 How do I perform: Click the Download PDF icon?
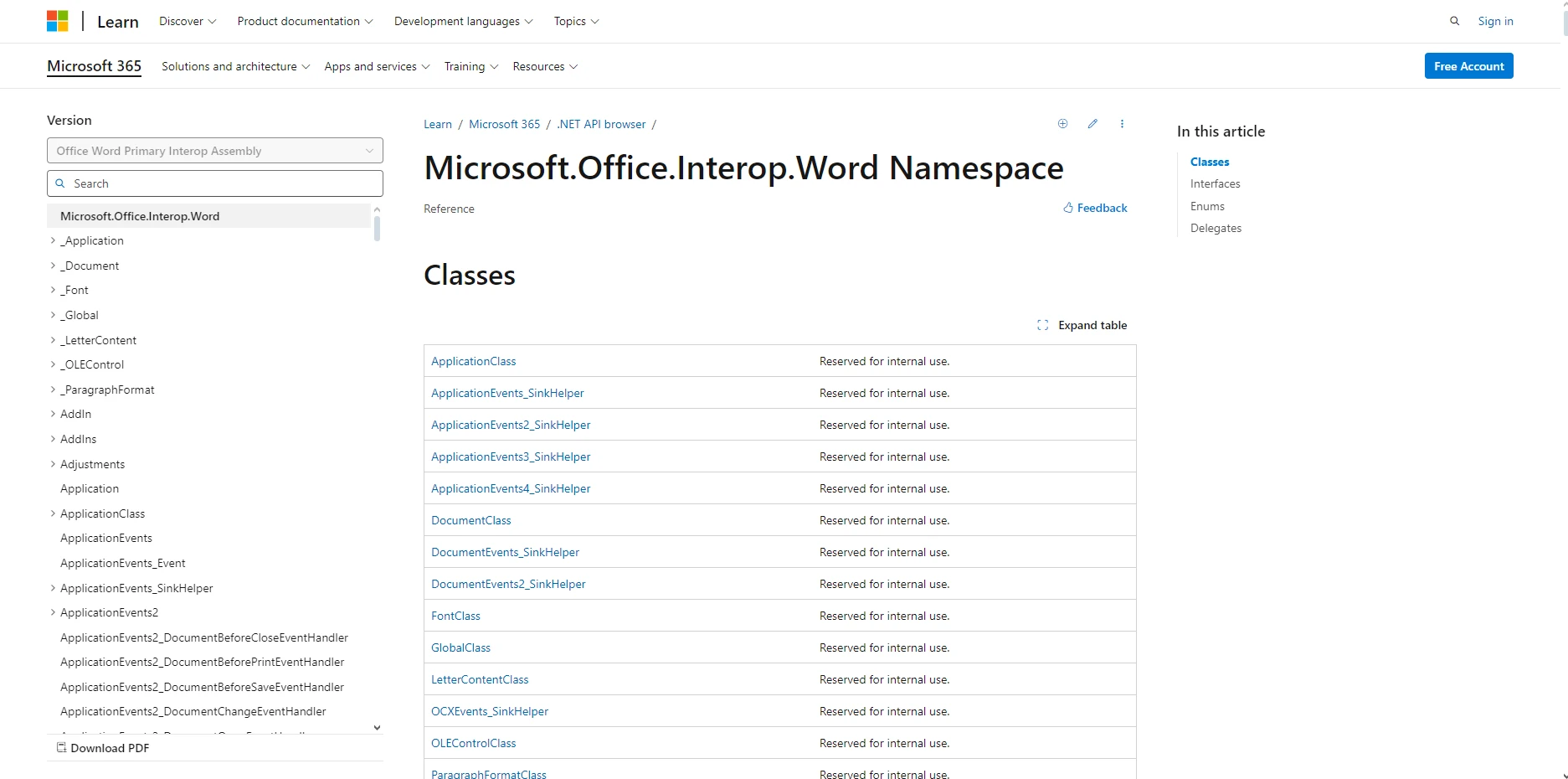click(61, 748)
